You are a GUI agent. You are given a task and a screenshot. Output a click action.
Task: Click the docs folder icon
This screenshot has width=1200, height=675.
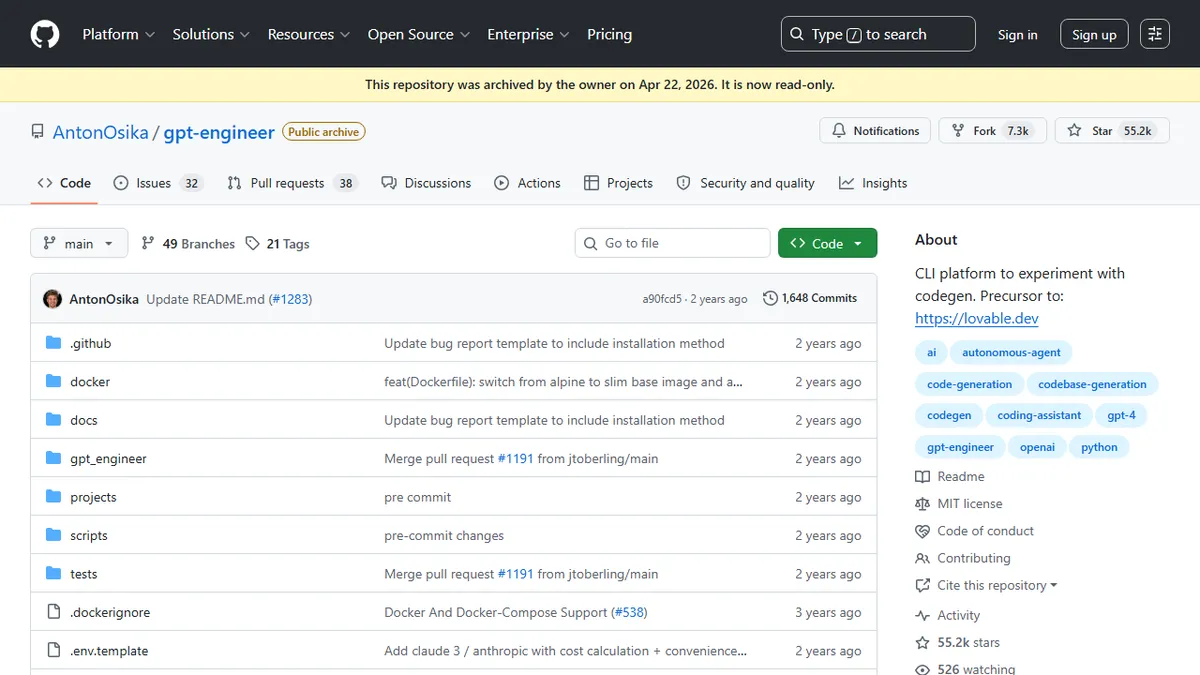54,420
